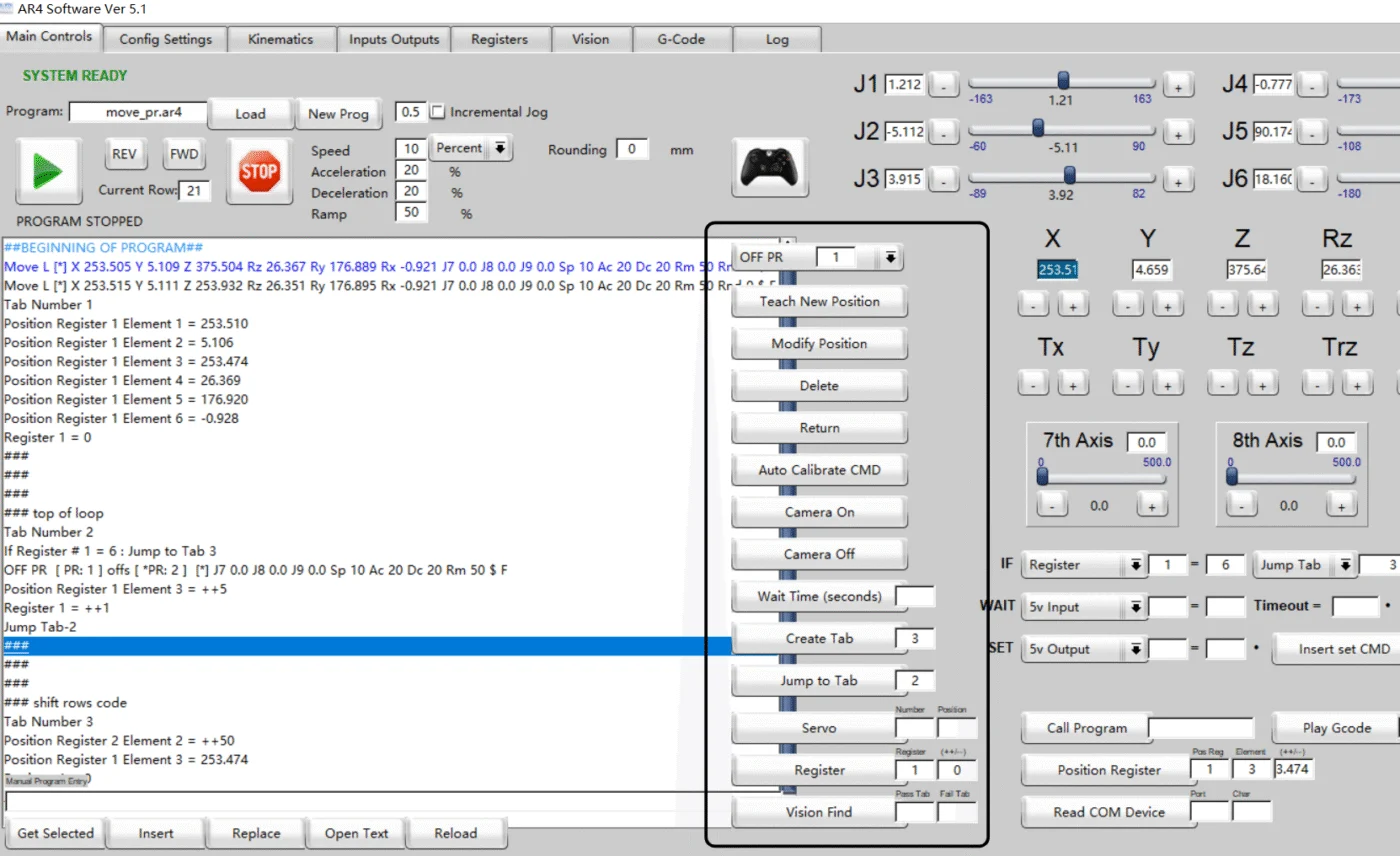This screenshot has width=1400, height=856.
Task: Go to the Vision tab
Action: (590, 39)
